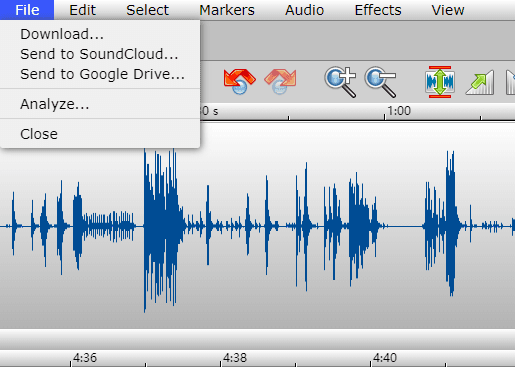Open the File menu
This screenshot has width=515, height=367.
point(27,10)
